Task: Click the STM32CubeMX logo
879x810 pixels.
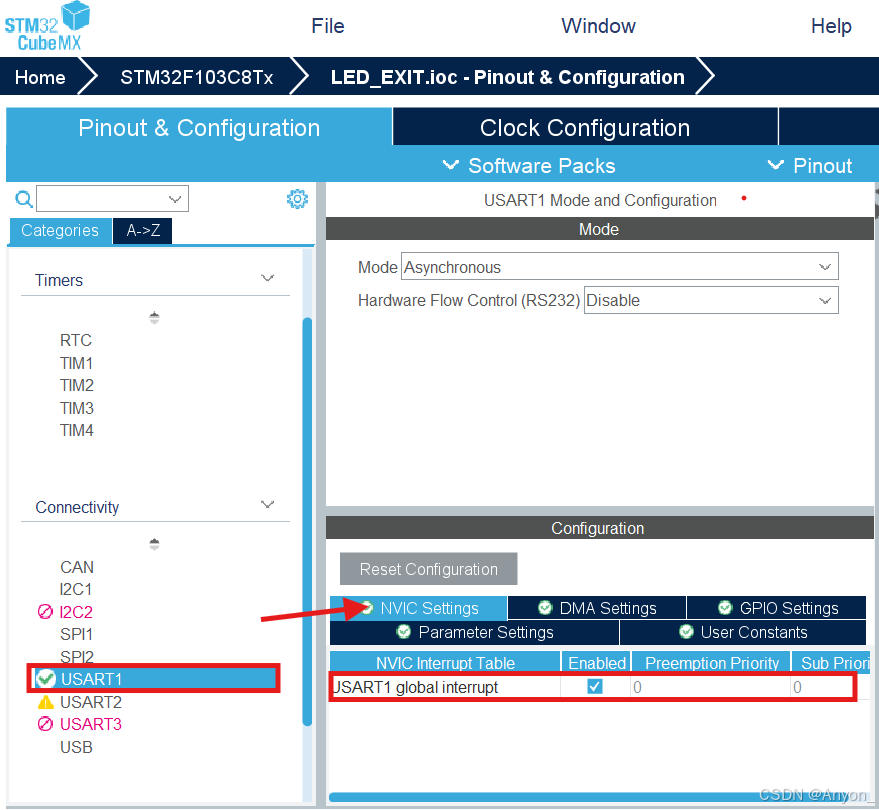Action: click(47, 27)
